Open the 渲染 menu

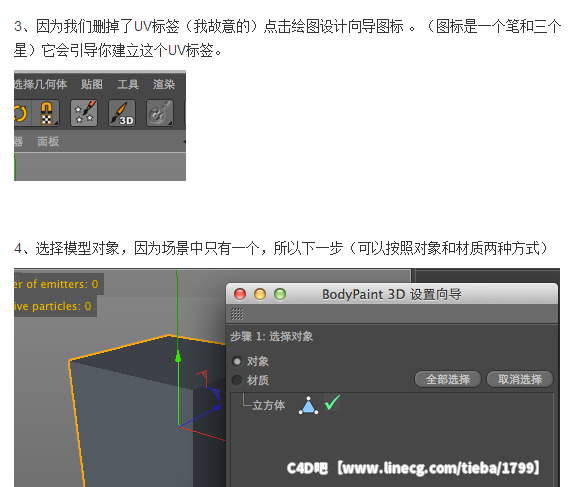tap(164, 84)
